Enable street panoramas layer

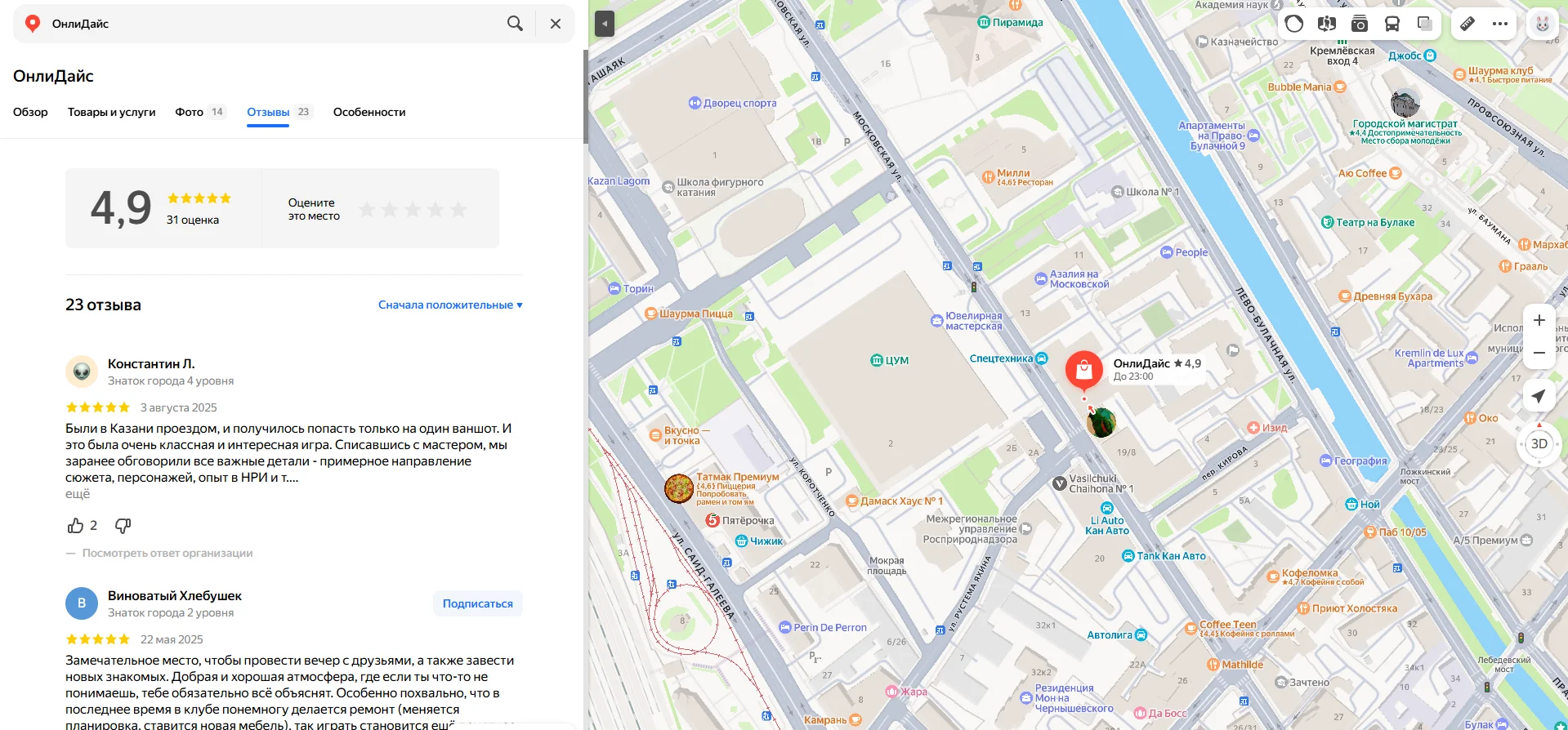pyautogui.click(x=1327, y=24)
